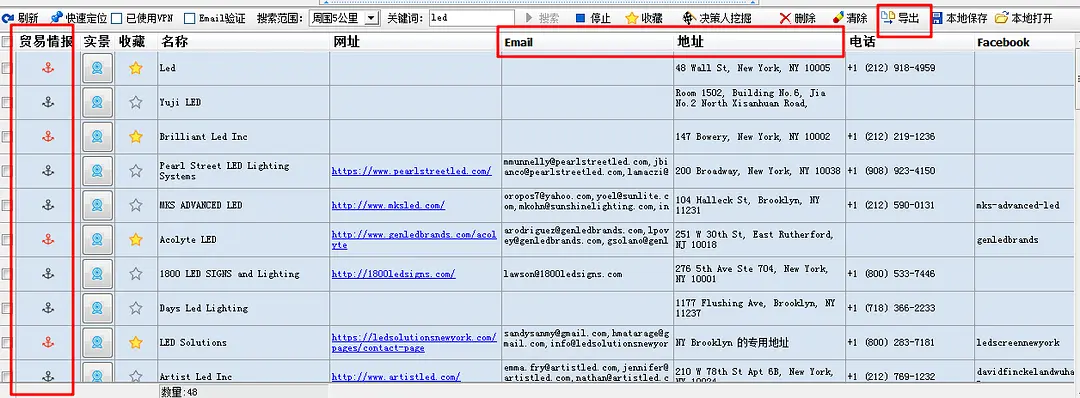The image size is (1080, 398).
Task: Unstar Acolyte LED favorite
Action: [136, 240]
